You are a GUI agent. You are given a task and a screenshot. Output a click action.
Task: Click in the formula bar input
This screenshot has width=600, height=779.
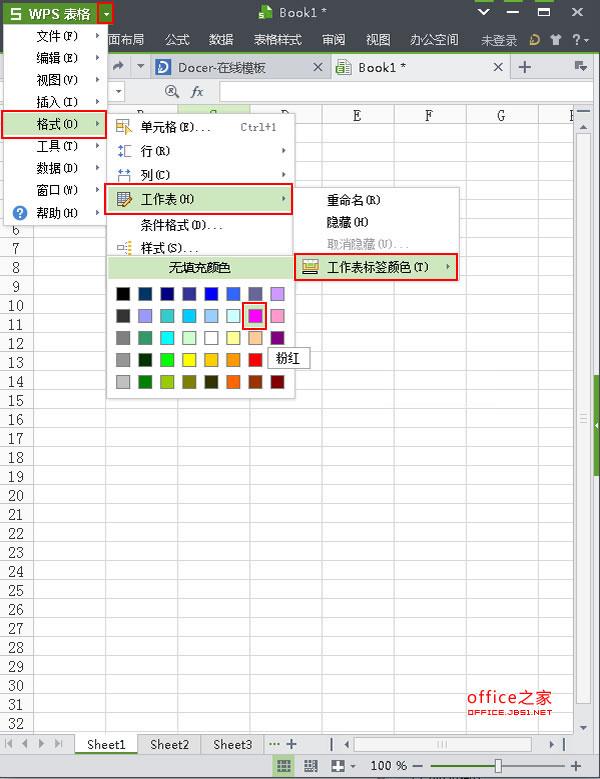(406, 92)
